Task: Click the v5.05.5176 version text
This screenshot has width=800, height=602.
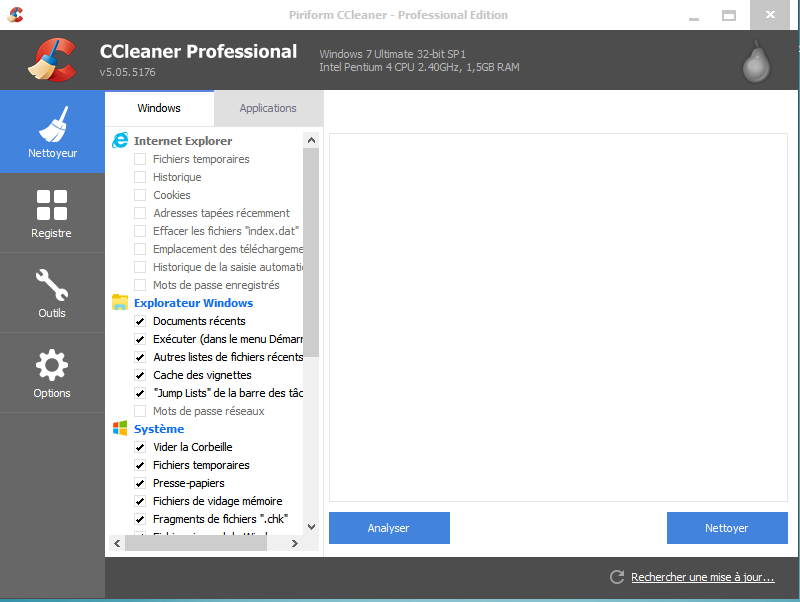Action: (x=128, y=72)
